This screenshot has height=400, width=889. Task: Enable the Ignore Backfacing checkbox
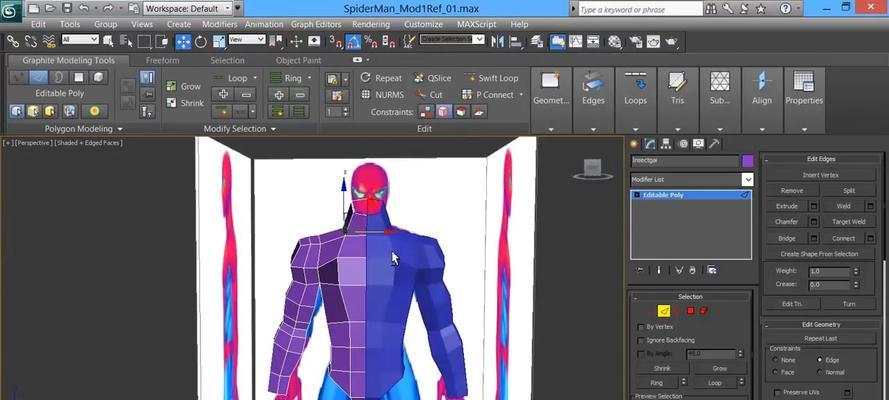[641, 340]
